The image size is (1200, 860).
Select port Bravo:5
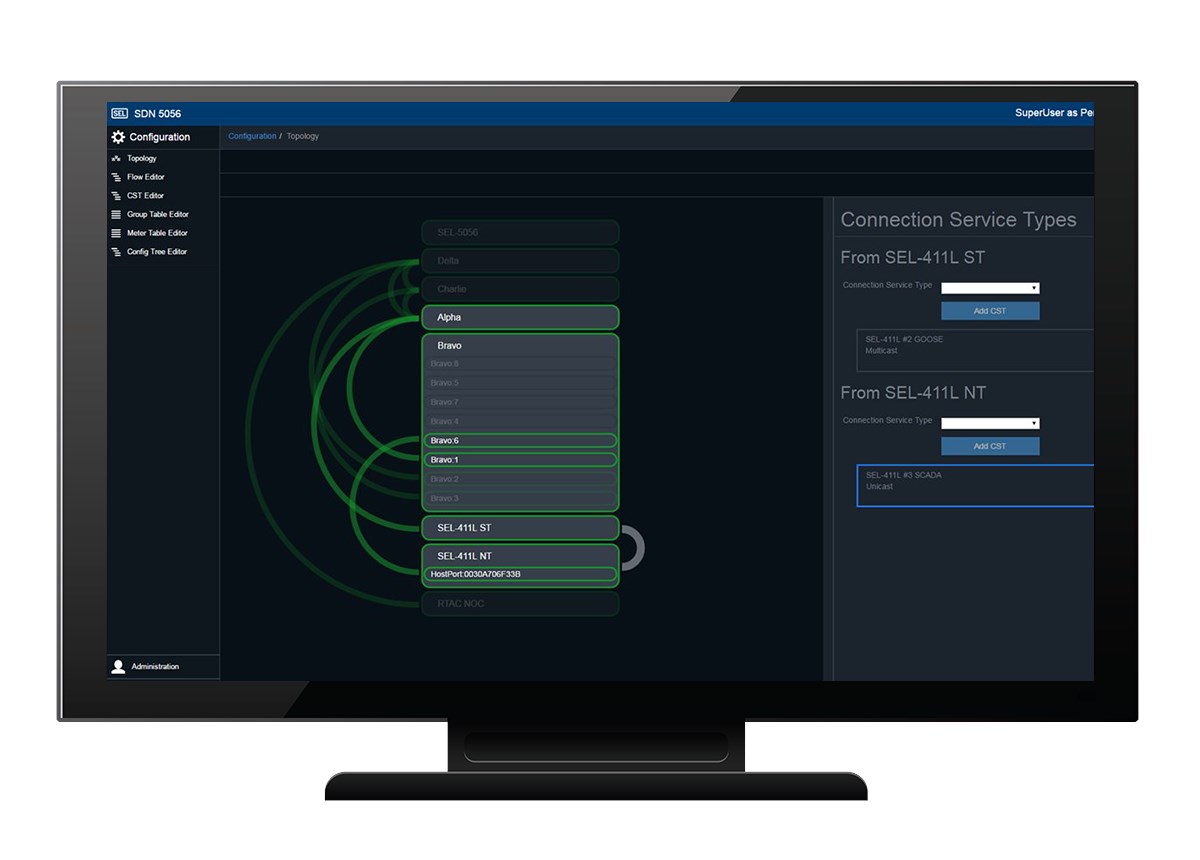point(520,383)
